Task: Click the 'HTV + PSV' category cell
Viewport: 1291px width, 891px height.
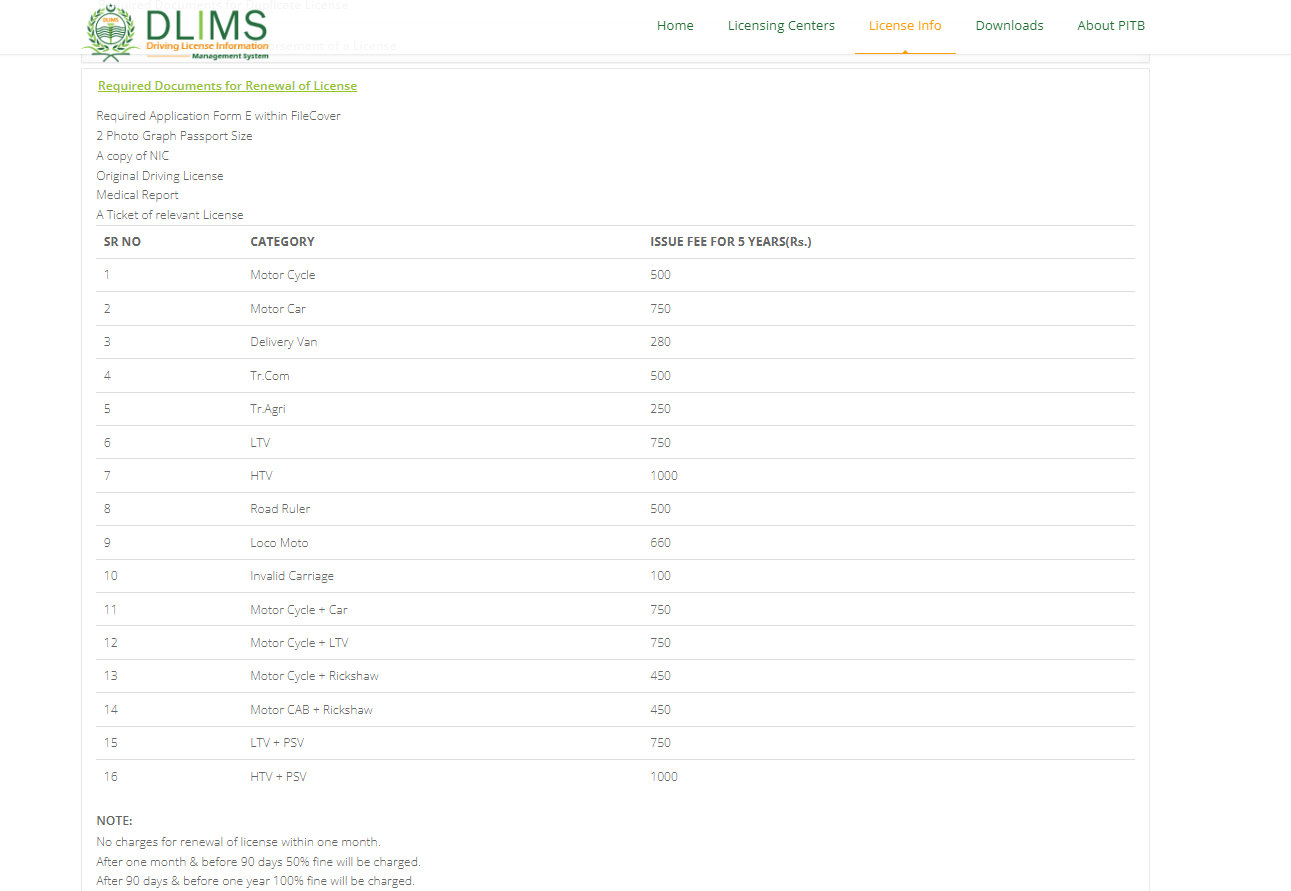Action: pyautogui.click(x=278, y=777)
